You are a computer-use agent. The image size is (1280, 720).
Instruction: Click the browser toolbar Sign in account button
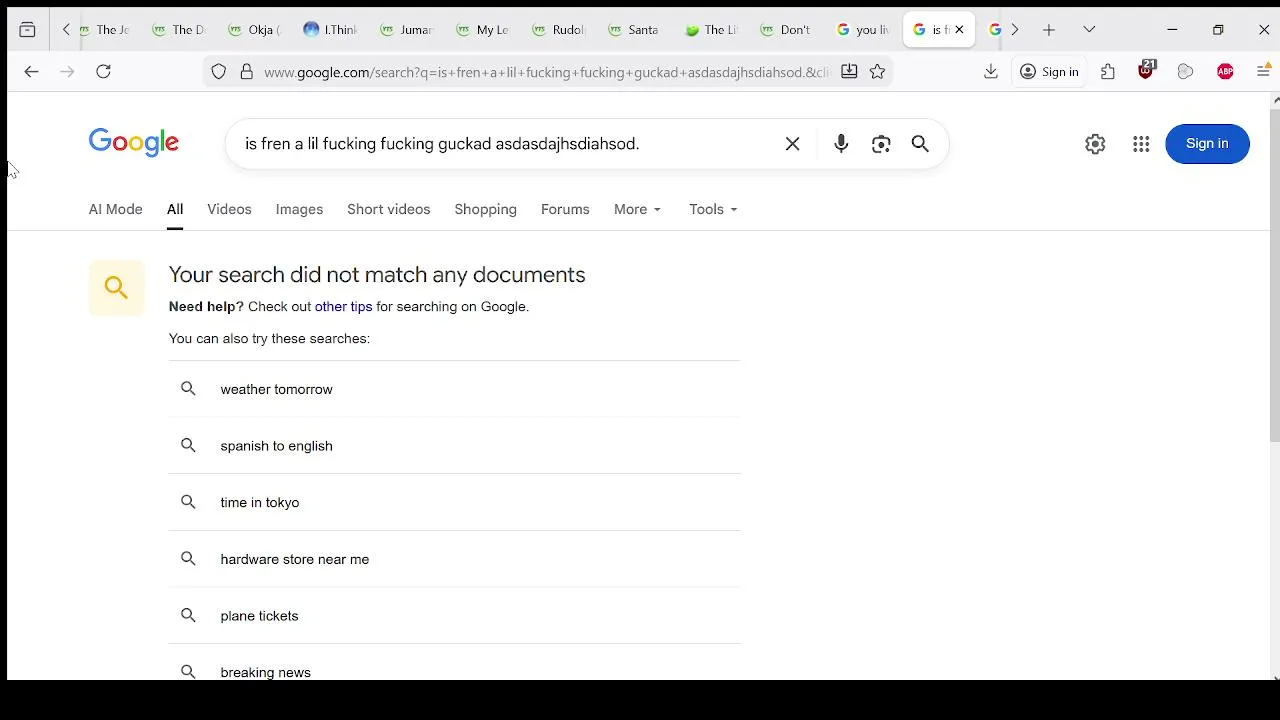point(1049,72)
